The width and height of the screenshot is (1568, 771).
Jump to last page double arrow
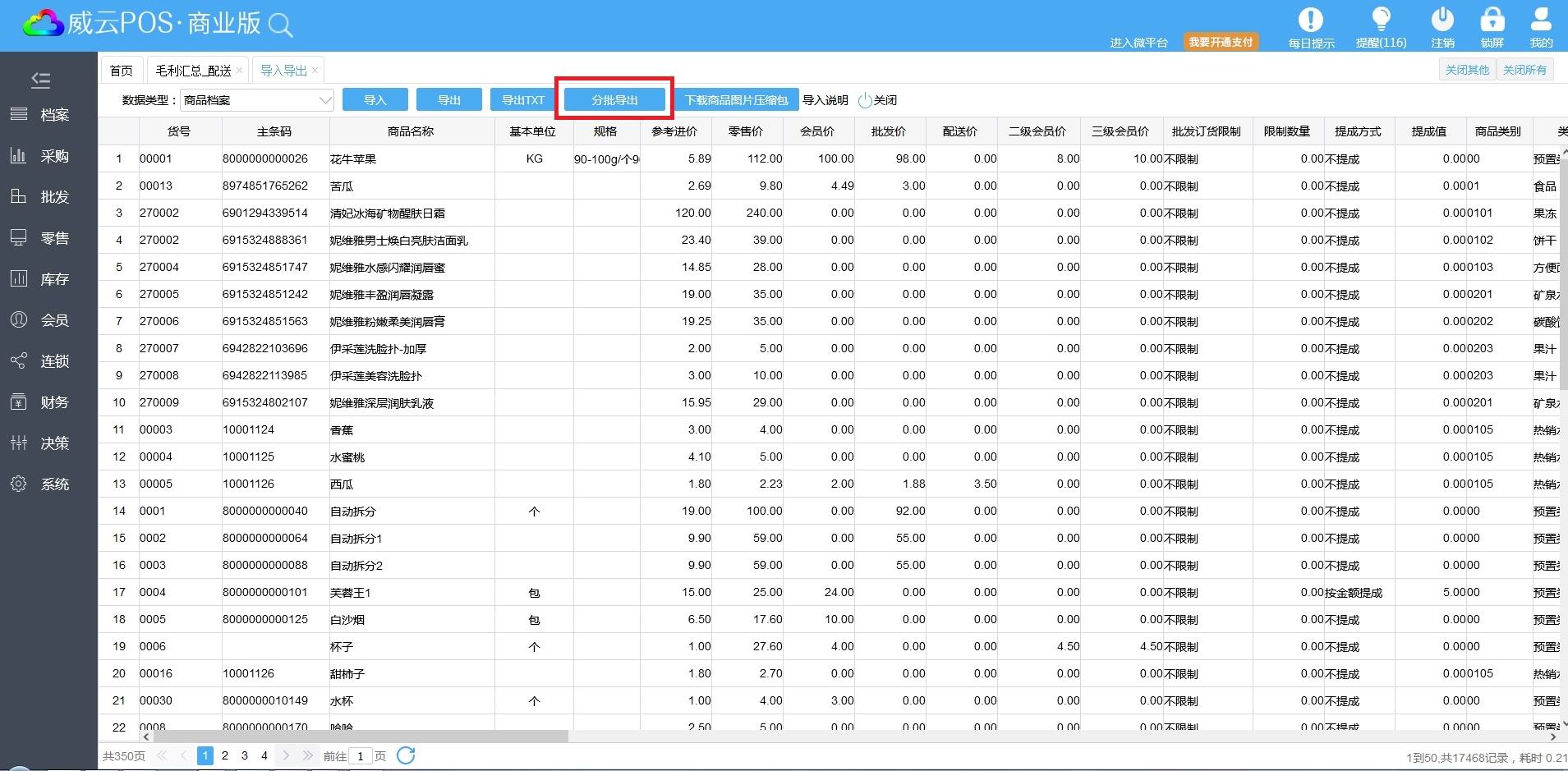307,755
